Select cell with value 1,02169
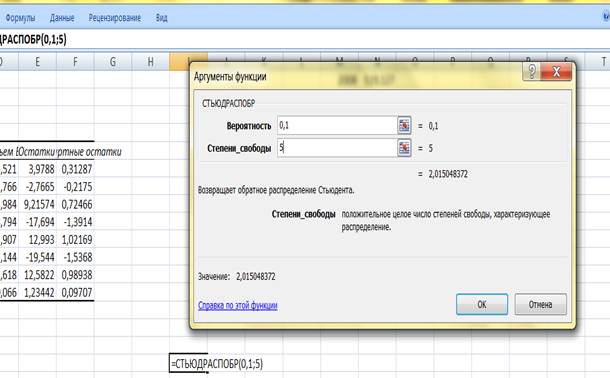This screenshot has height=378, width=610. click(x=75, y=240)
